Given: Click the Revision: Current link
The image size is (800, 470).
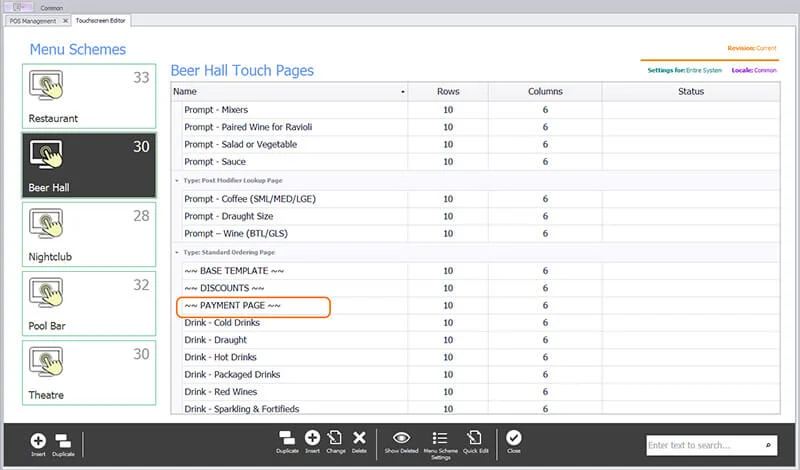Looking at the screenshot, I should coord(752,48).
